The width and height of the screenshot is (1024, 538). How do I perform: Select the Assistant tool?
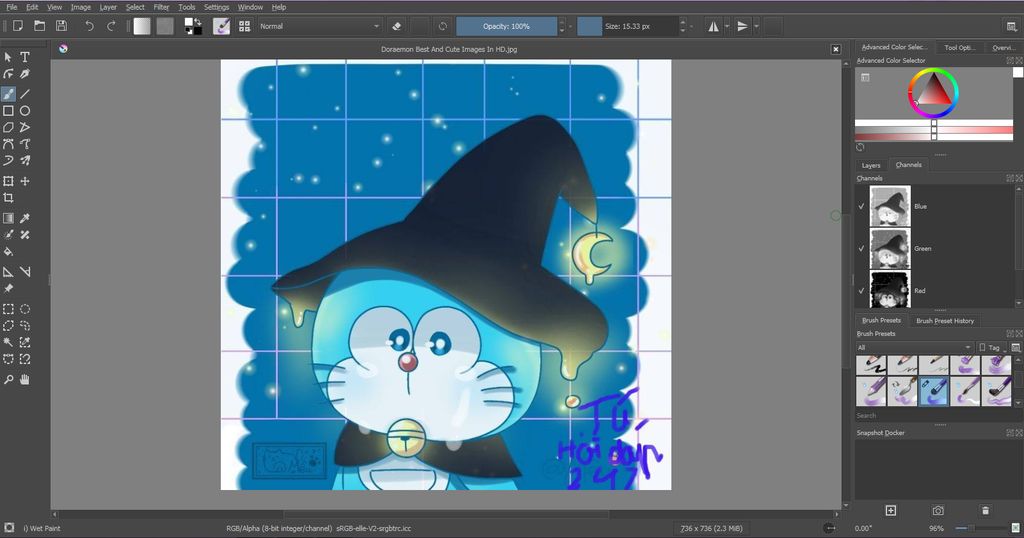coord(8,272)
